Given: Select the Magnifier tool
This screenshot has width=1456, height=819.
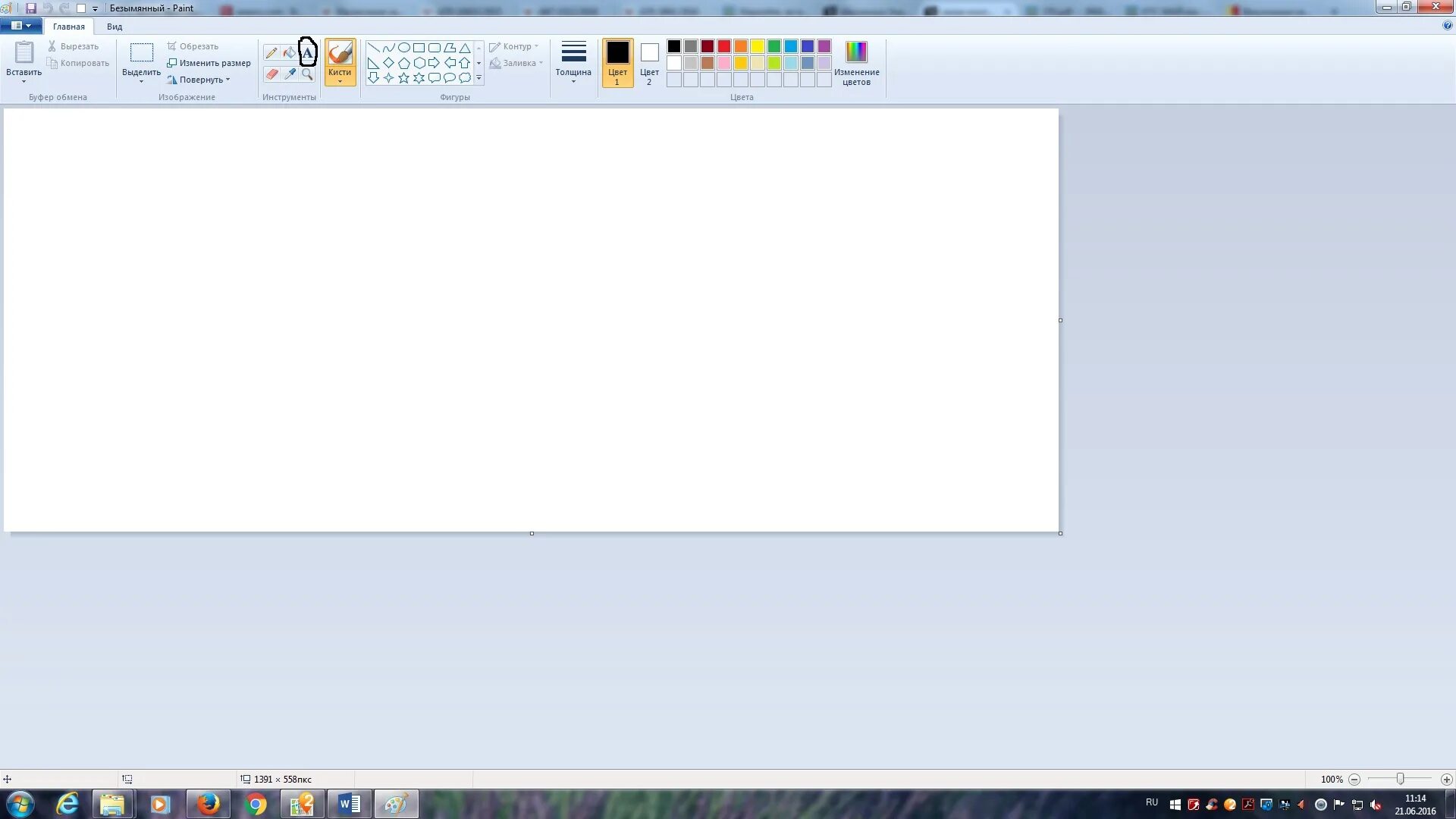Looking at the screenshot, I should 307,74.
